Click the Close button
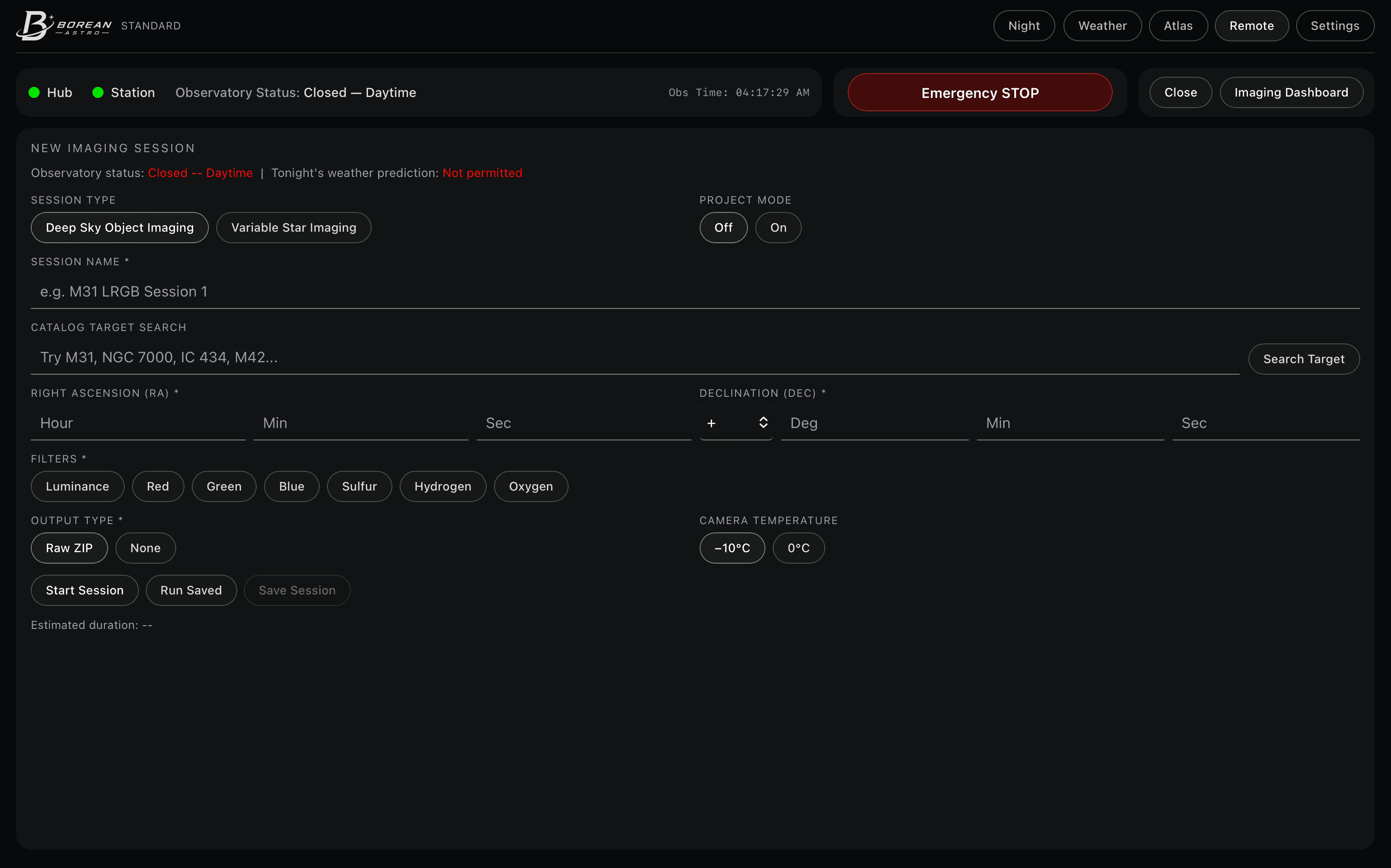This screenshot has height=868, width=1391. pyautogui.click(x=1180, y=92)
